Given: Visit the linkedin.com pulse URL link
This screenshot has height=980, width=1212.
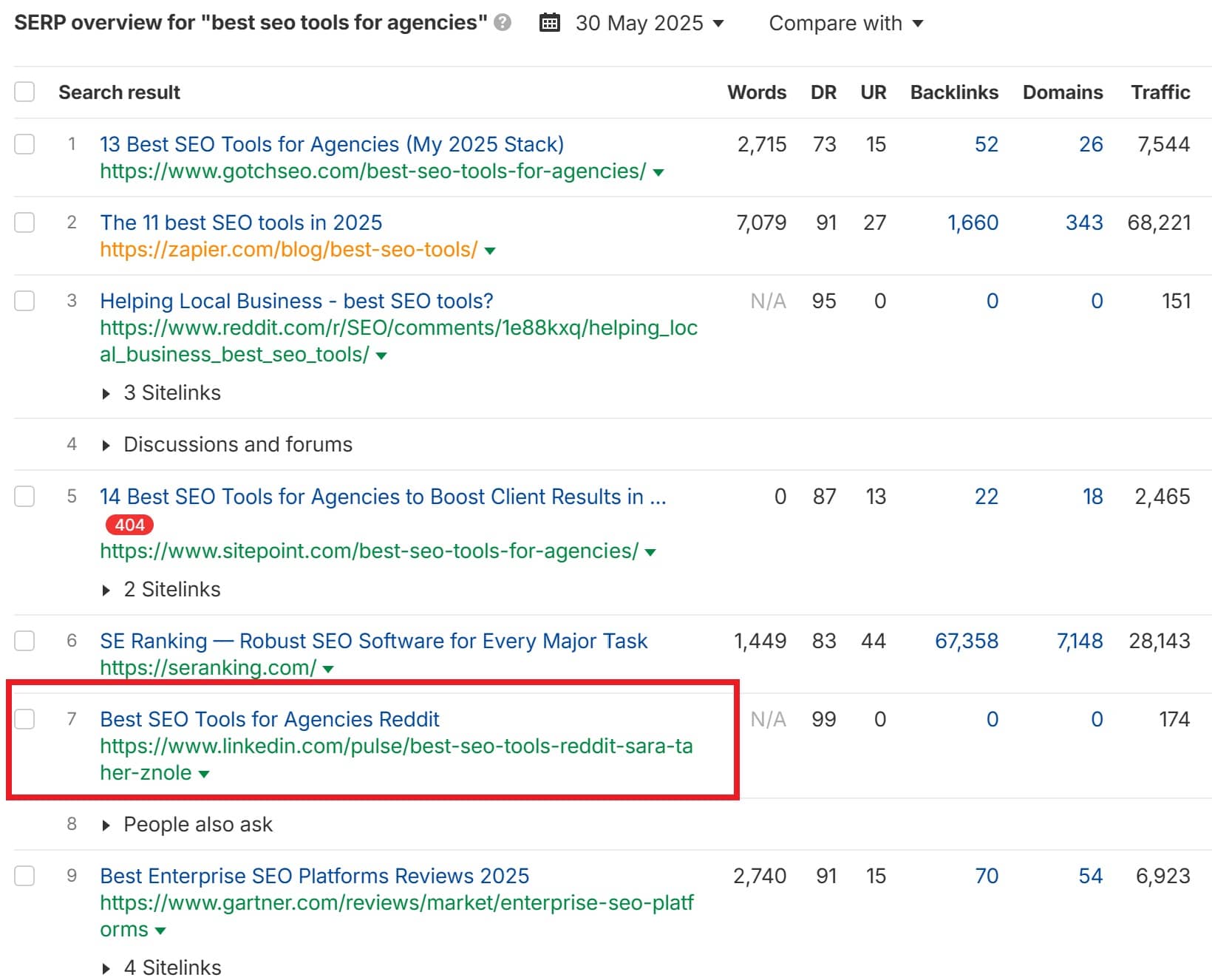Looking at the screenshot, I should pos(396,759).
